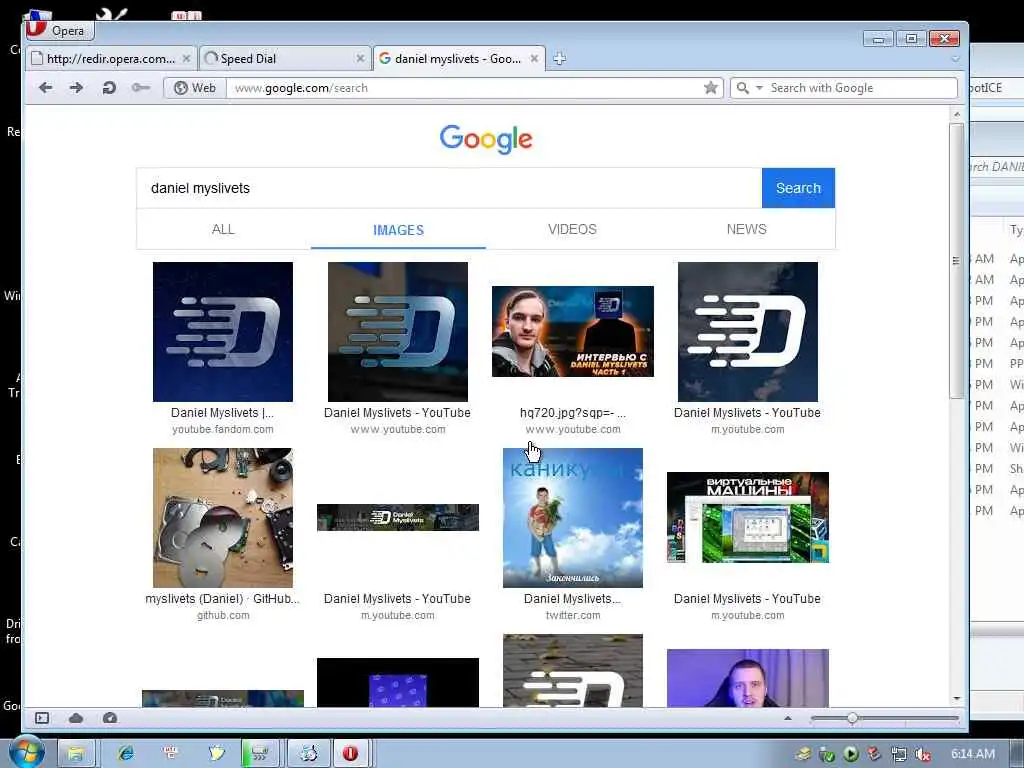Image resolution: width=1024 pixels, height=768 pixels.
Task: Click the Daniel Myslivets |... caption
Action: 222,413
